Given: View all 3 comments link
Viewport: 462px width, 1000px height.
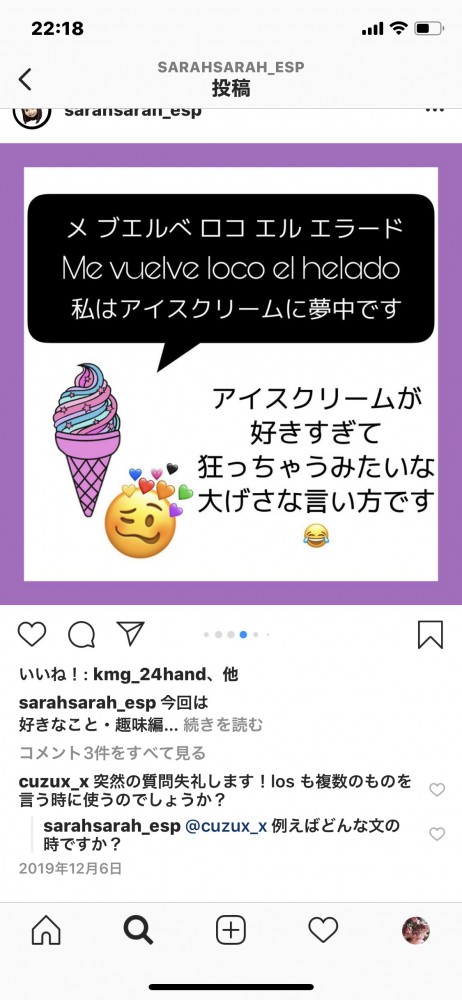Looking at the screenshot, I should tap(112, 753).
